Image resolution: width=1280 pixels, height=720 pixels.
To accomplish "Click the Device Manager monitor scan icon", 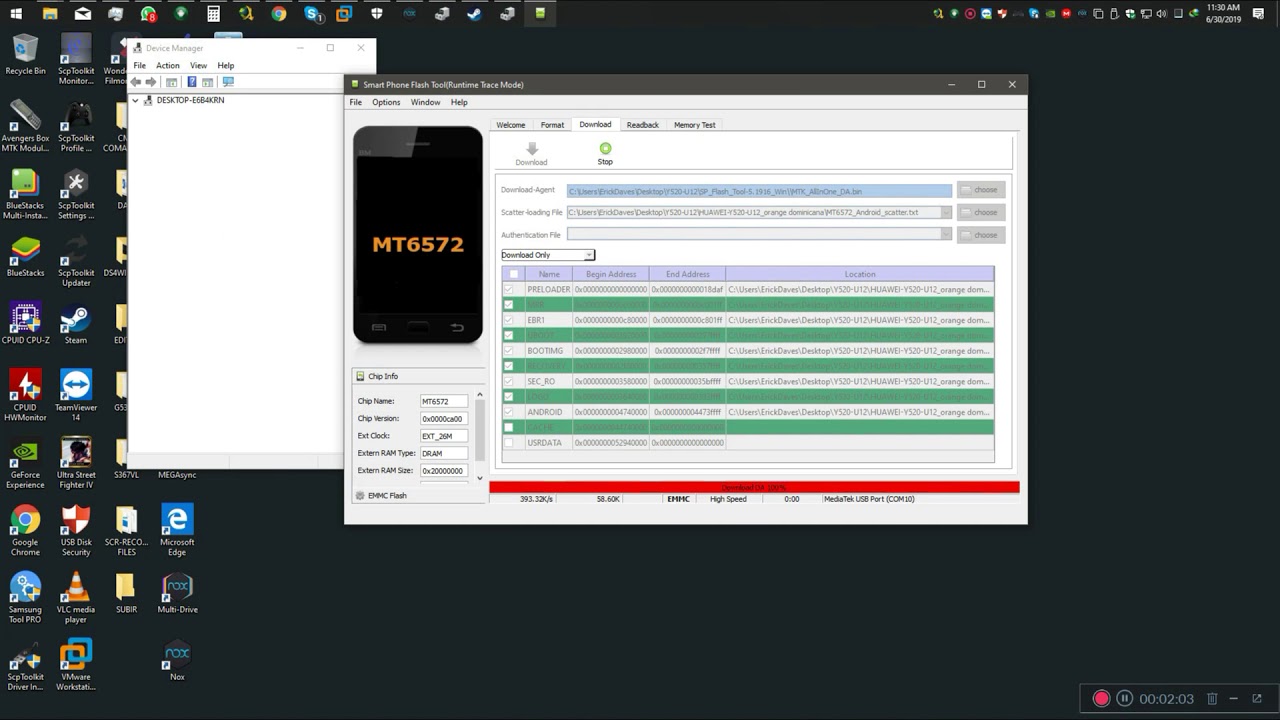I will click(228, 82).
